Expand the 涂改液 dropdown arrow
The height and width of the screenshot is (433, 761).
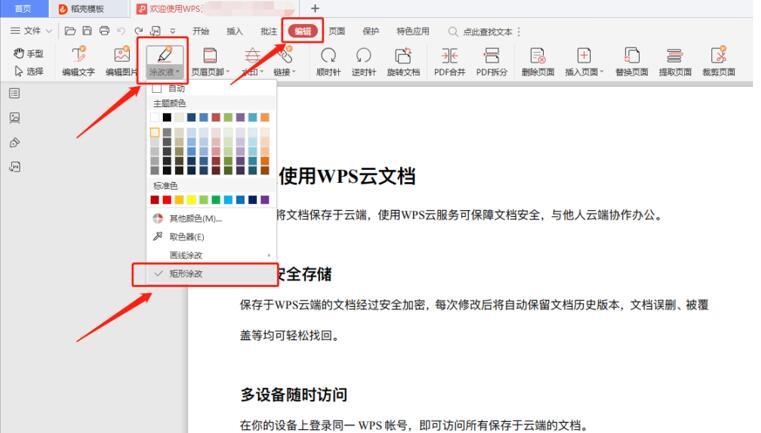178,72
